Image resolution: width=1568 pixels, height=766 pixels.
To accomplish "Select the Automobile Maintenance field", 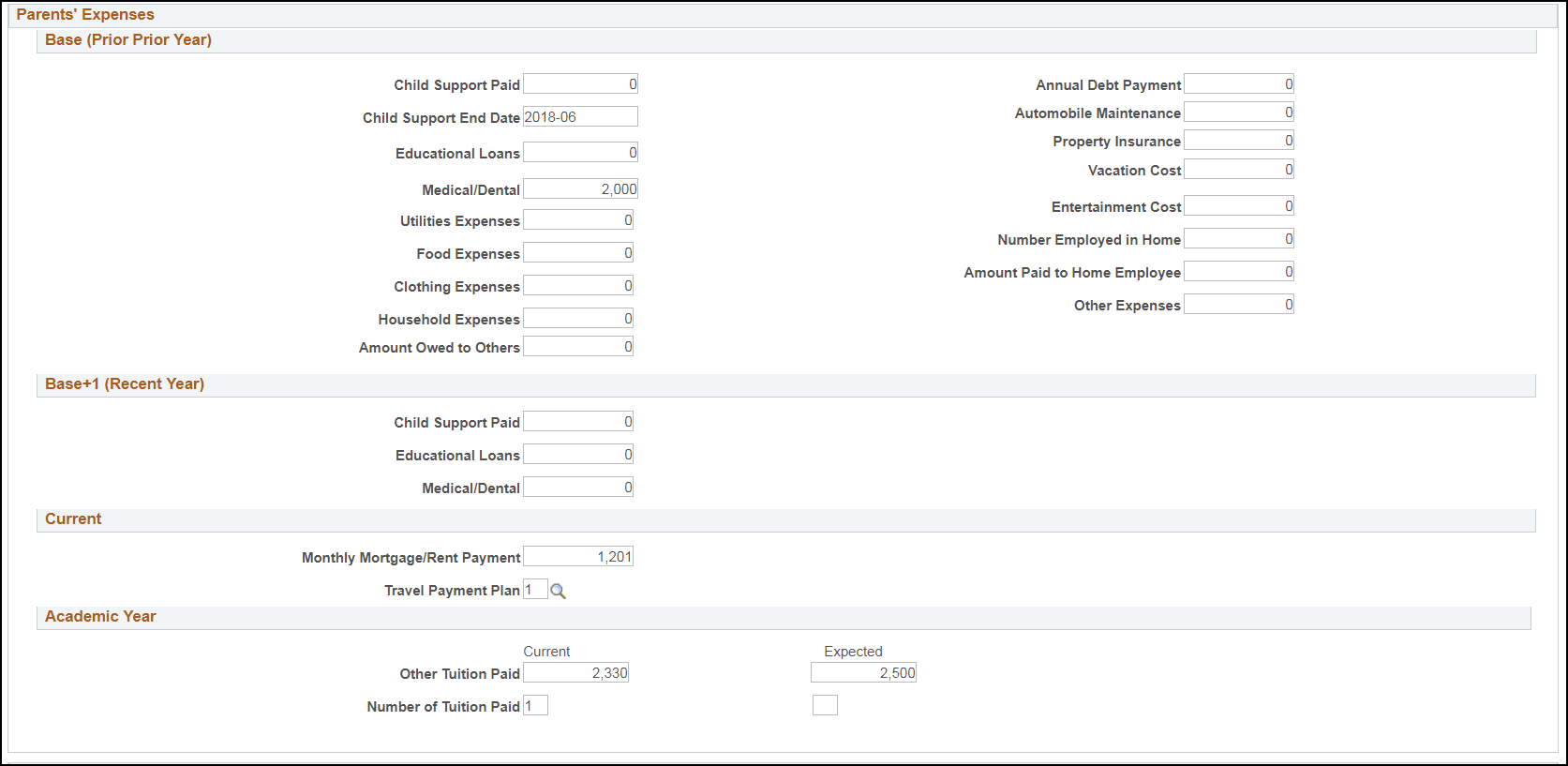I will [x=1239, y=113].
